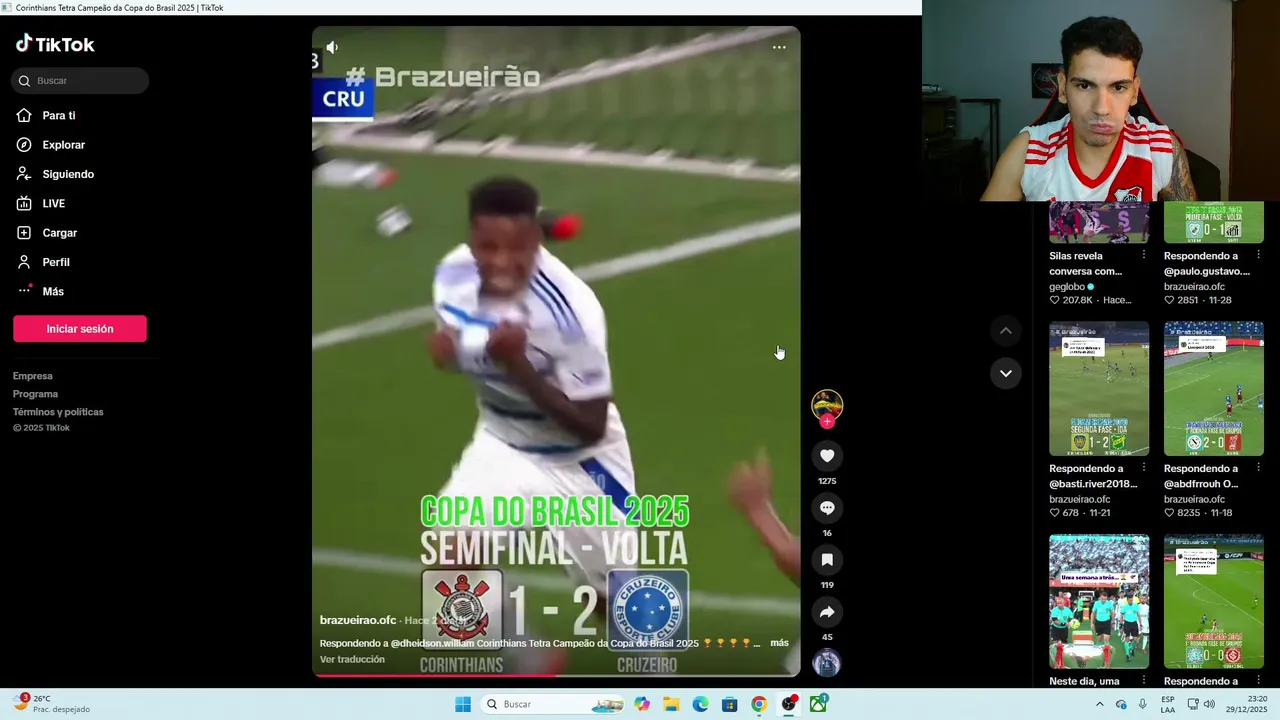Show hidden system tray icons

(x=1100, y=704)
